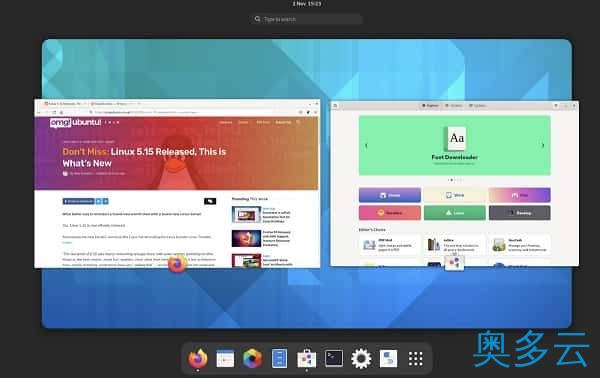The height and width of the screenshot is (378, 600).
Task: Click the omg! ubuntu! site logo
Action: coord(75,122)
